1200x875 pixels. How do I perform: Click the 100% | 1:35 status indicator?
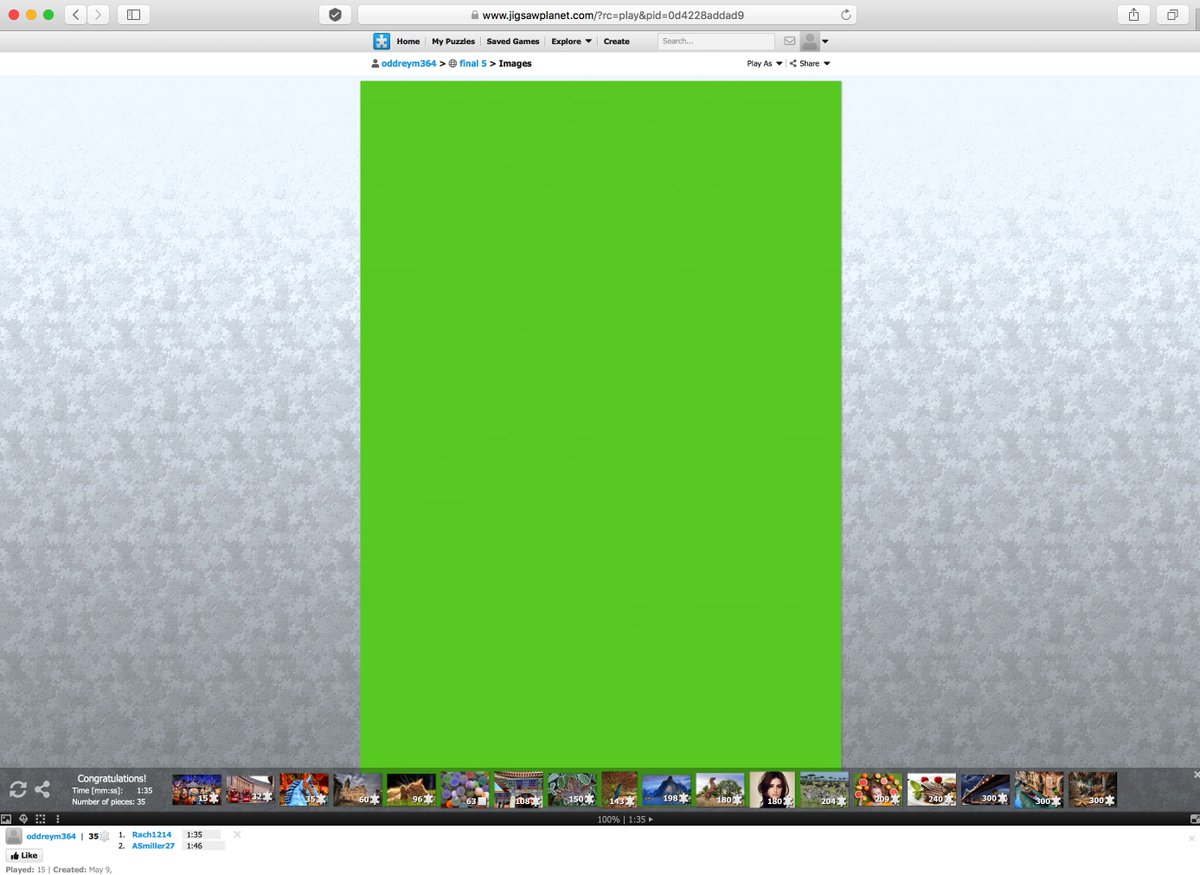click(x=624, y=819)
